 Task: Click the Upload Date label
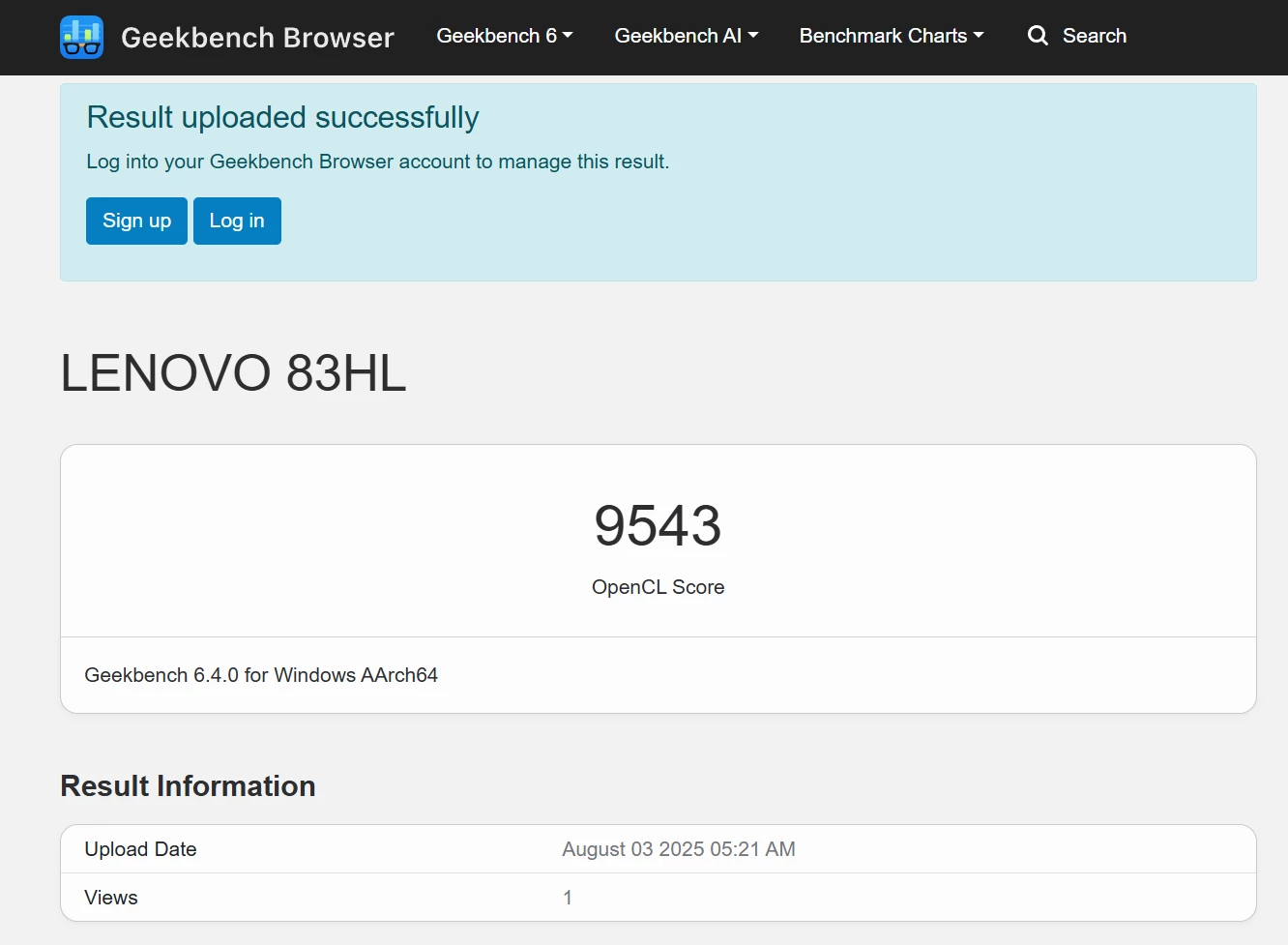point(141,849)
